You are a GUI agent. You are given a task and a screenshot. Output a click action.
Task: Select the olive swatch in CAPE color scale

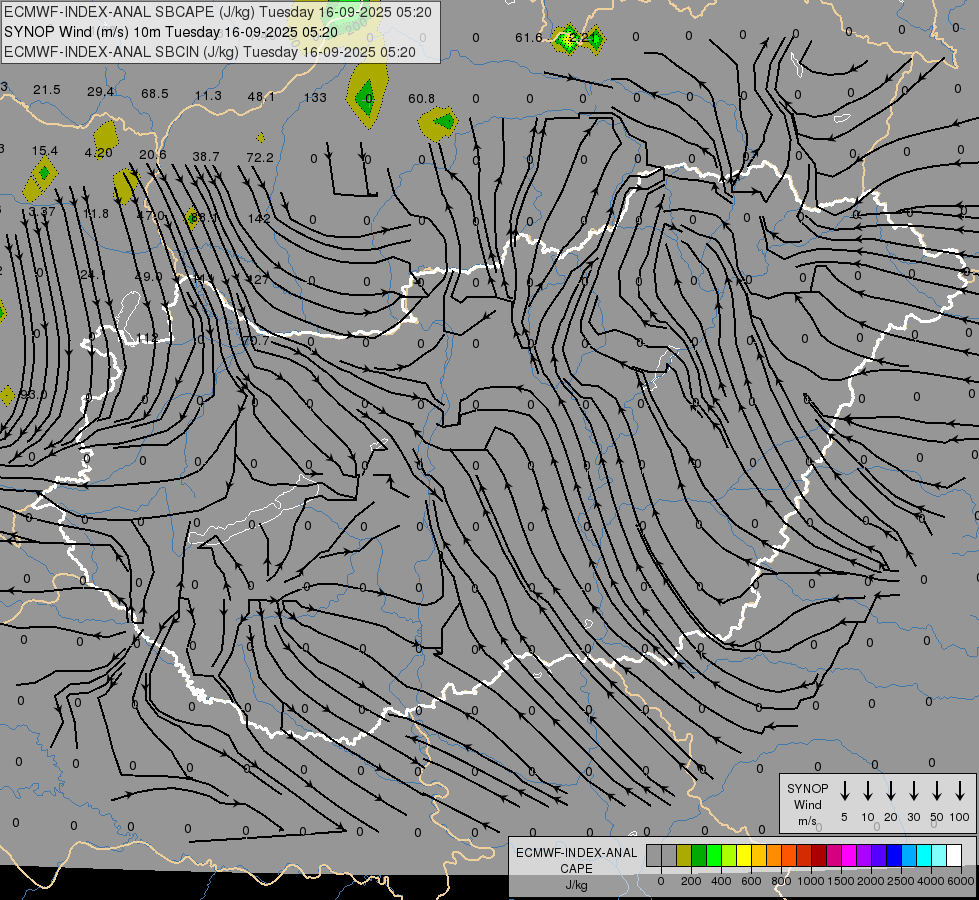click(x=684, y=856)
